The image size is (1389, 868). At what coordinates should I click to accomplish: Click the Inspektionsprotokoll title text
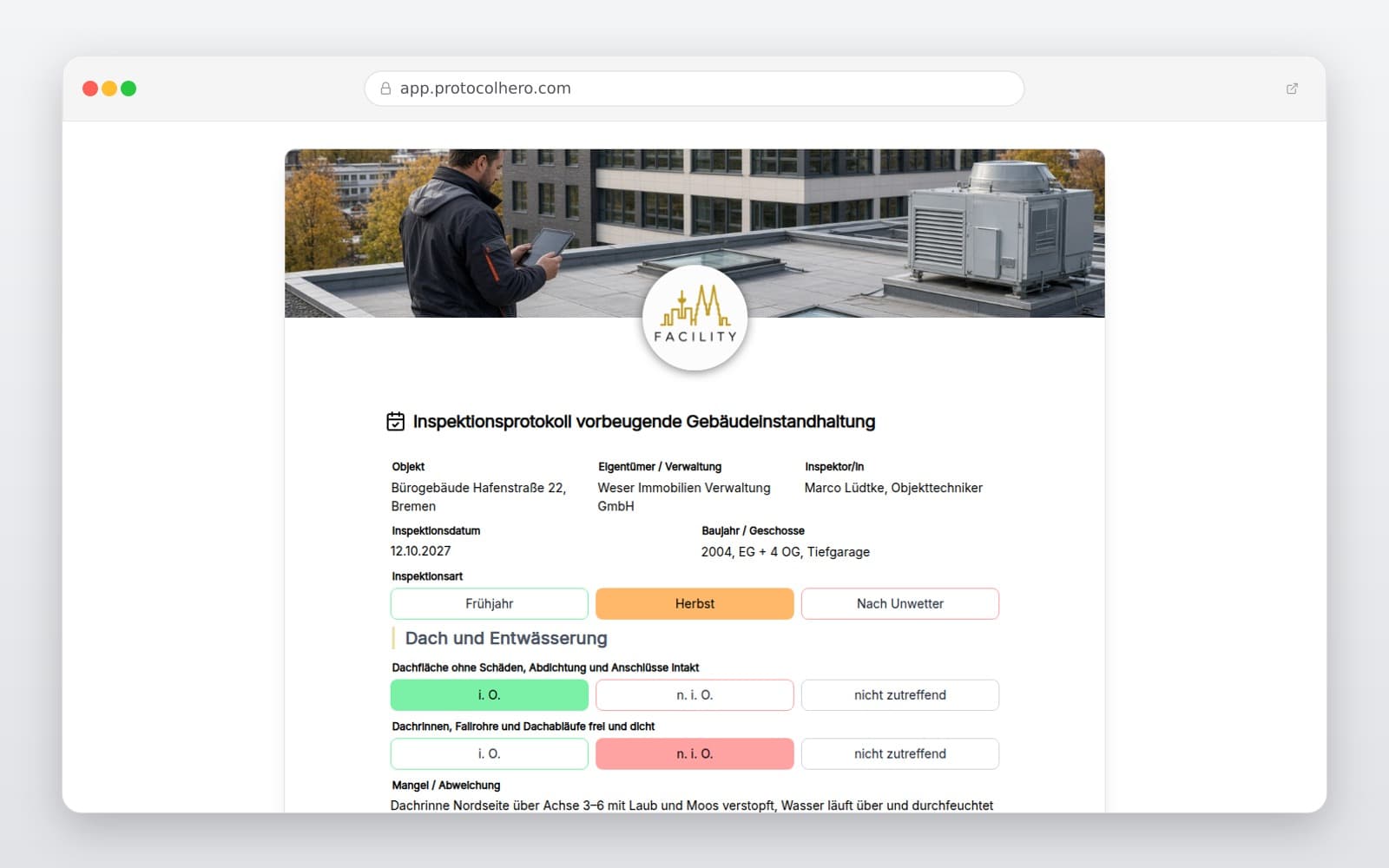pyautogui.click(x=644, y=422)
